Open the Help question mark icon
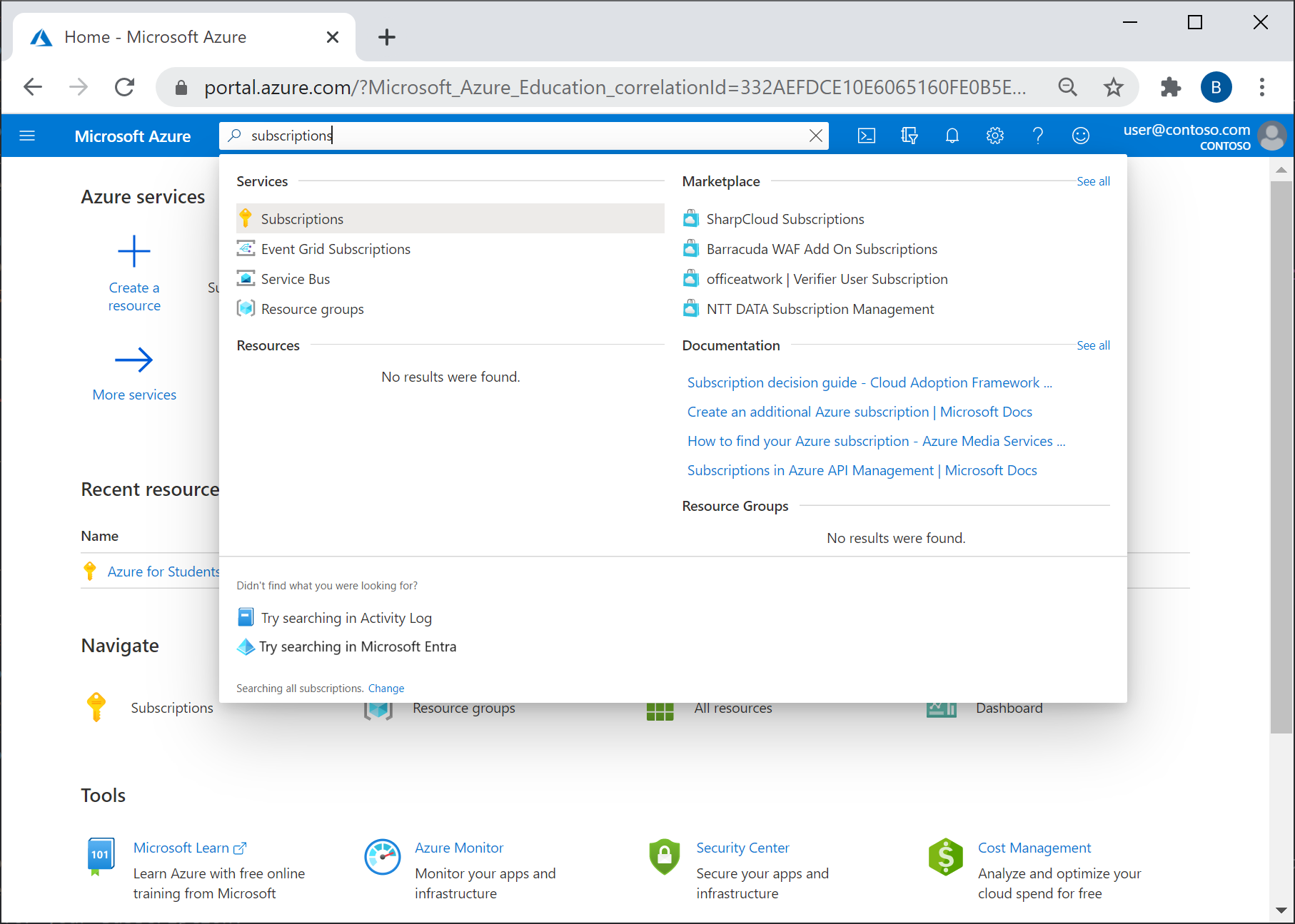 [1037, 136]
